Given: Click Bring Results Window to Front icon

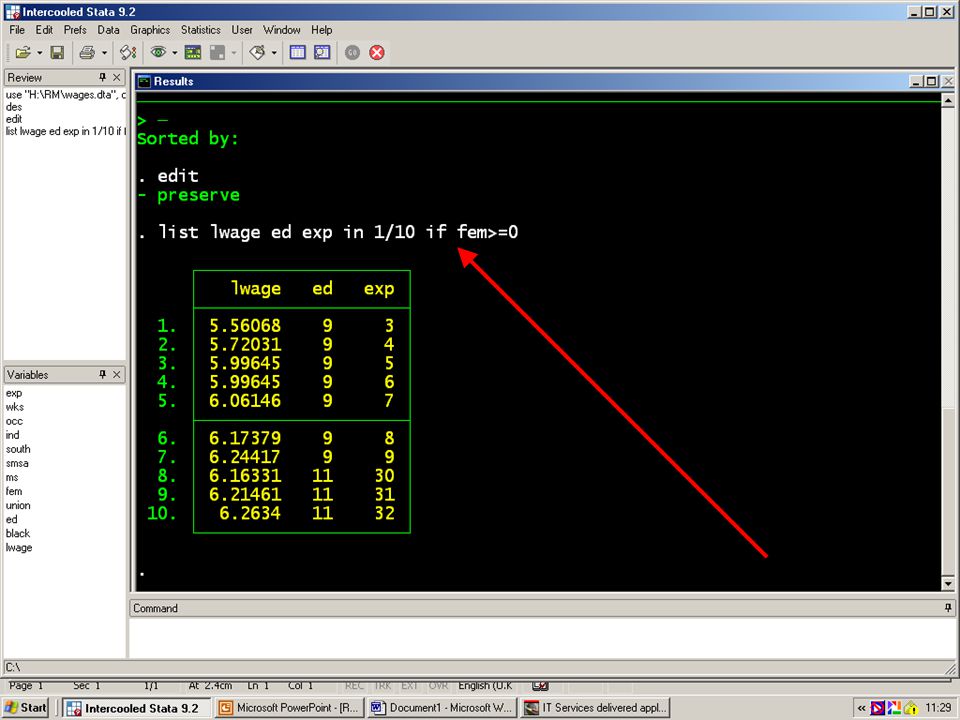Looking at the screenshot, I should (193, 53).
